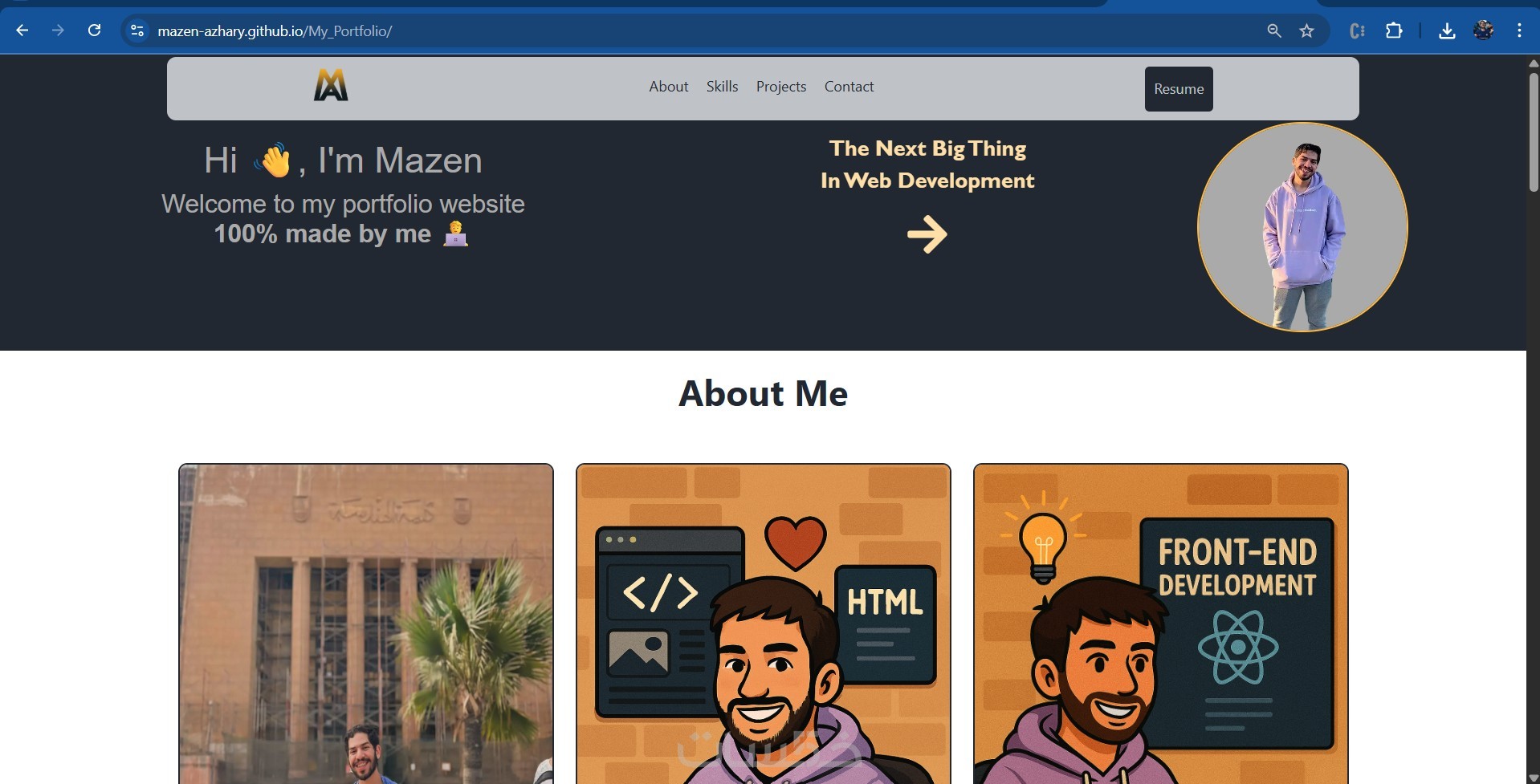The height and width of the screenshot is (784, 1540).
Task: Click the right arrow under Web Development
Action: (927, 234)
